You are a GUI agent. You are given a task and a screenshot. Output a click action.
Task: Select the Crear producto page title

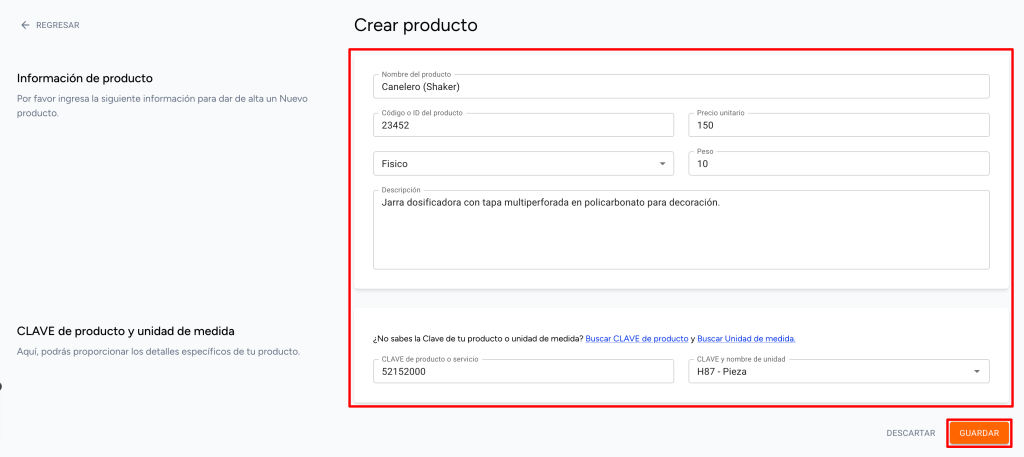[x=415, y=25]
